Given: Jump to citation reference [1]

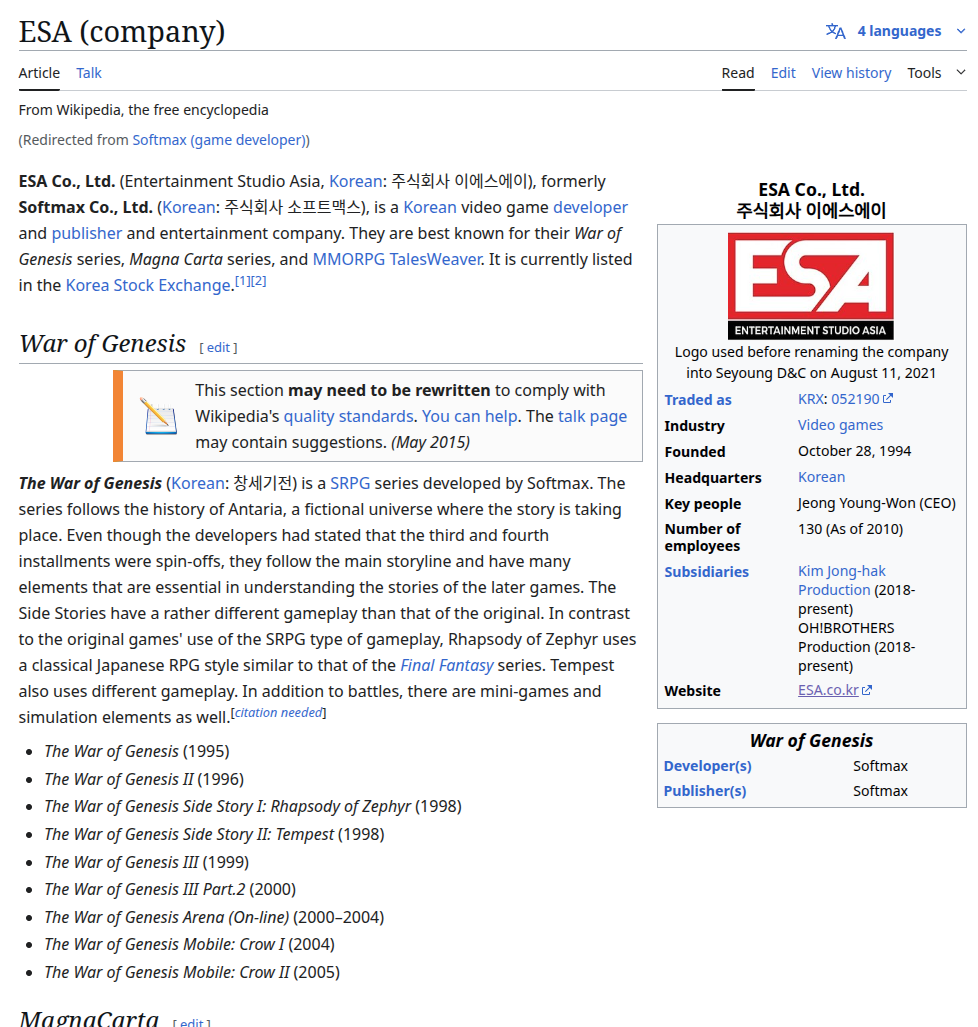Looking at the screenshot, I should click(242, 281).
